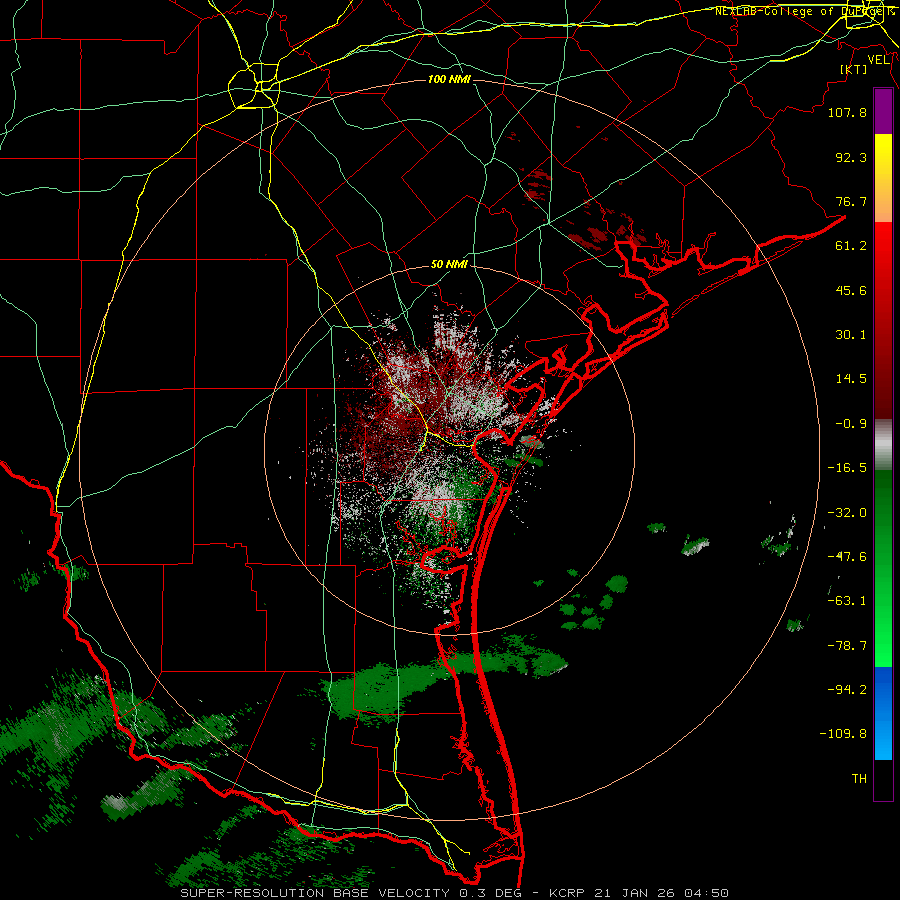Screen dimensions: 900x900
Task: Click the 107.8 legend value
Action: coord(847,112)
